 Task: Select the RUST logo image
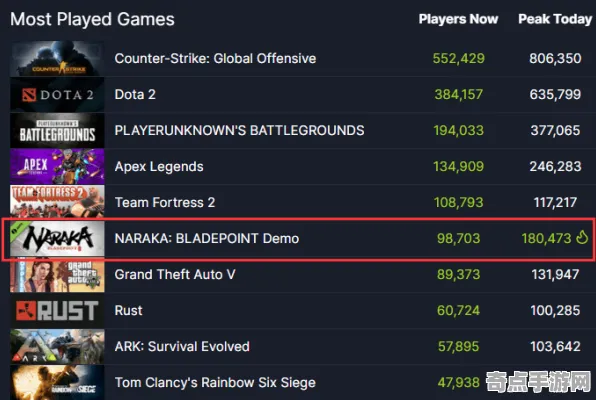[x=57, y=310]
